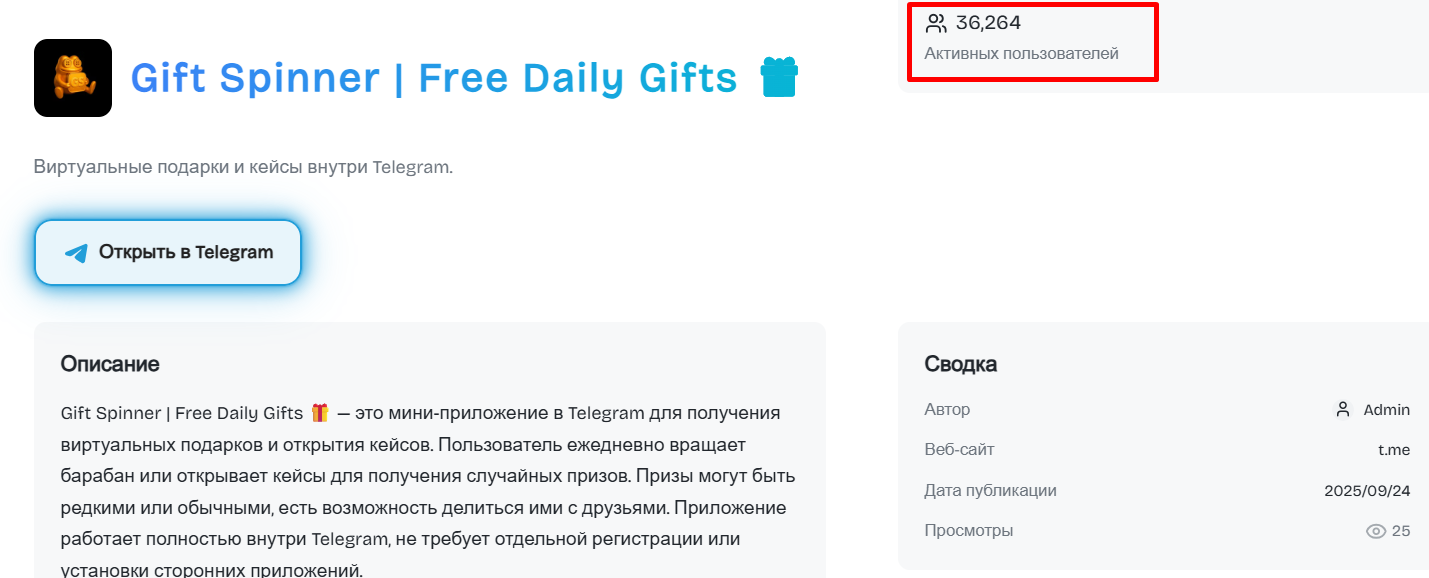
Task: Click the person icon beside Admin
Action: tap(1343, 409)
